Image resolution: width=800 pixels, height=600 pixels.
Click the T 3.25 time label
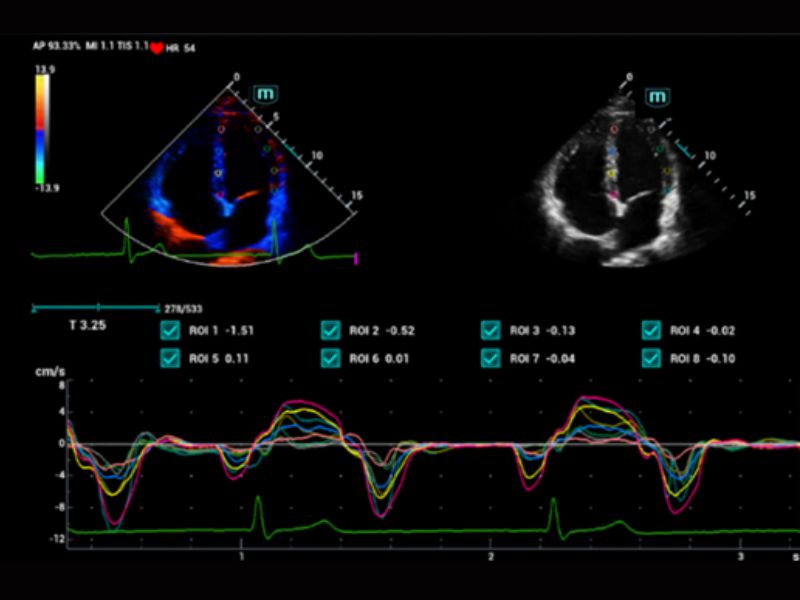87,326
